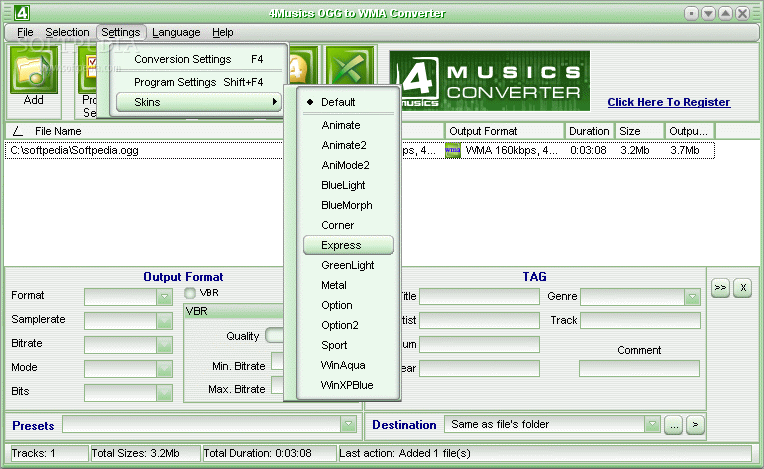Select the Option skin

click(x=348, y=305)
